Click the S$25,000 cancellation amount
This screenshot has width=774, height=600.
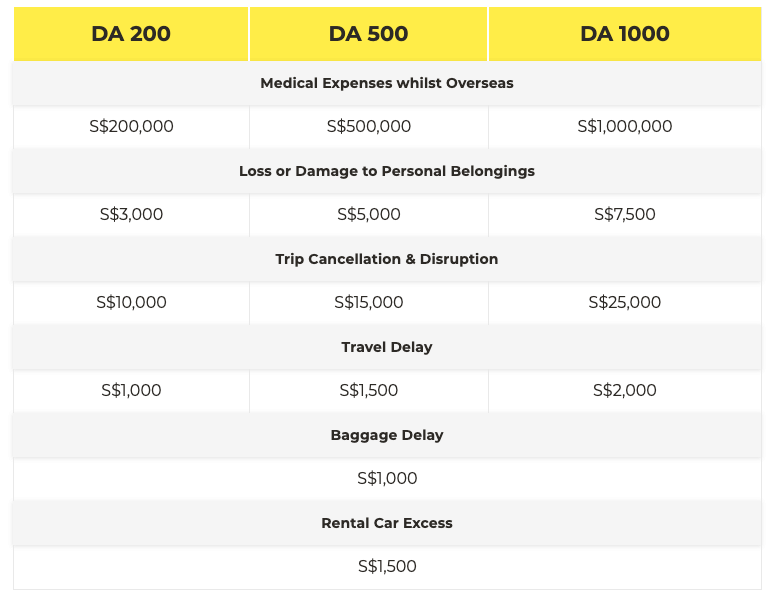[x=624, y=303]
